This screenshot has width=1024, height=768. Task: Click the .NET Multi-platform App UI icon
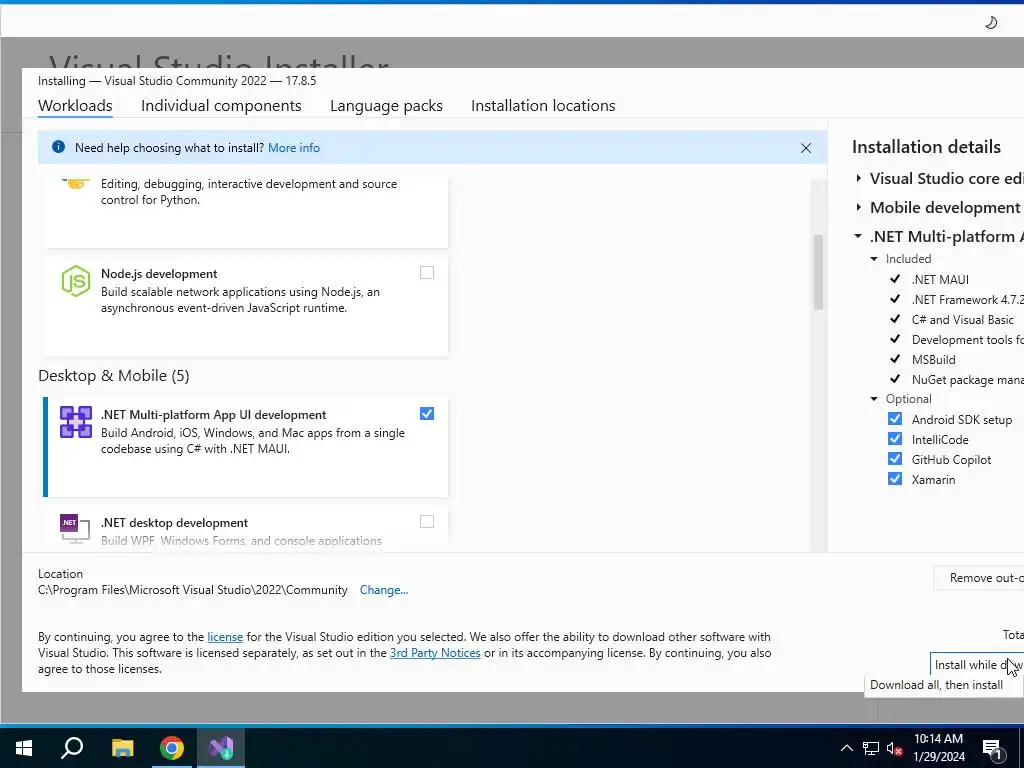point(76,422)
